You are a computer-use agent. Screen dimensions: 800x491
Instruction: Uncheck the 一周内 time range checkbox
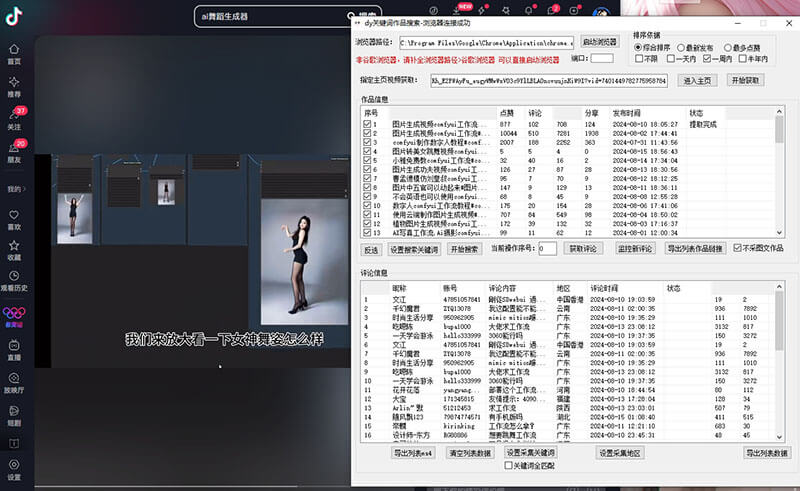[707, 59]
